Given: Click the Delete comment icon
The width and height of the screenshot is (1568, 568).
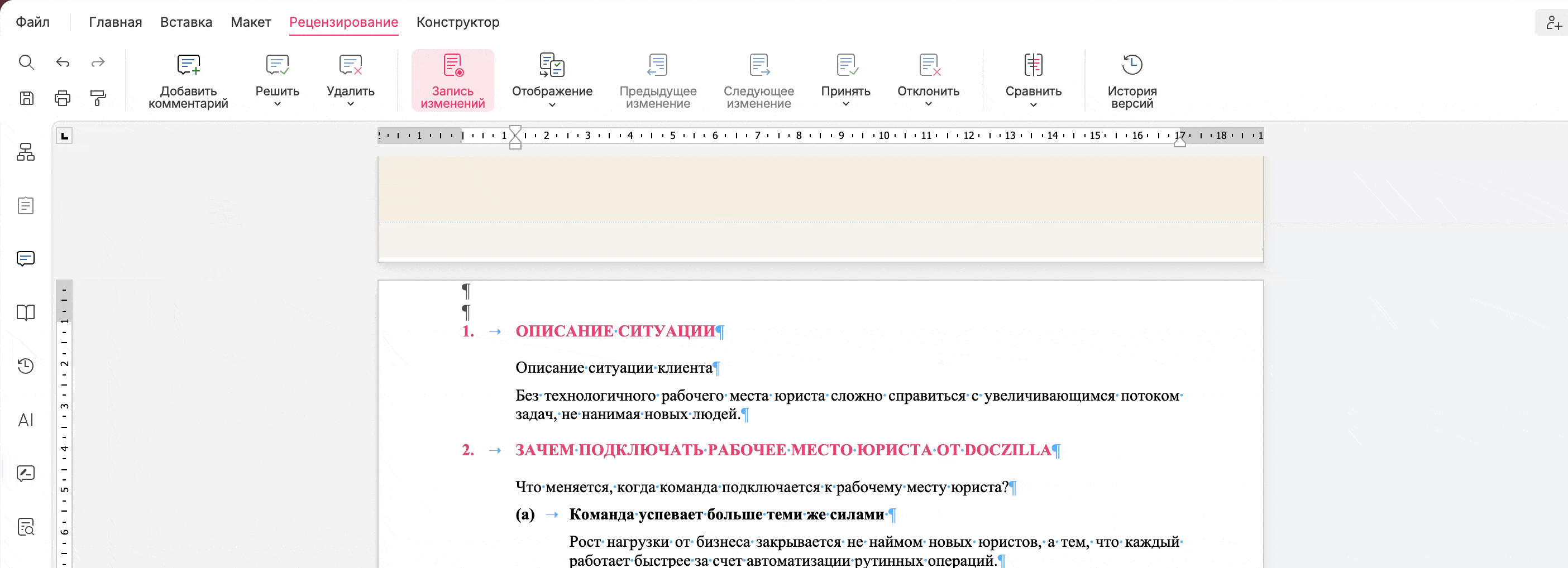Looking at the screenshot, I should pyautogui.click(x=351, y=65).
